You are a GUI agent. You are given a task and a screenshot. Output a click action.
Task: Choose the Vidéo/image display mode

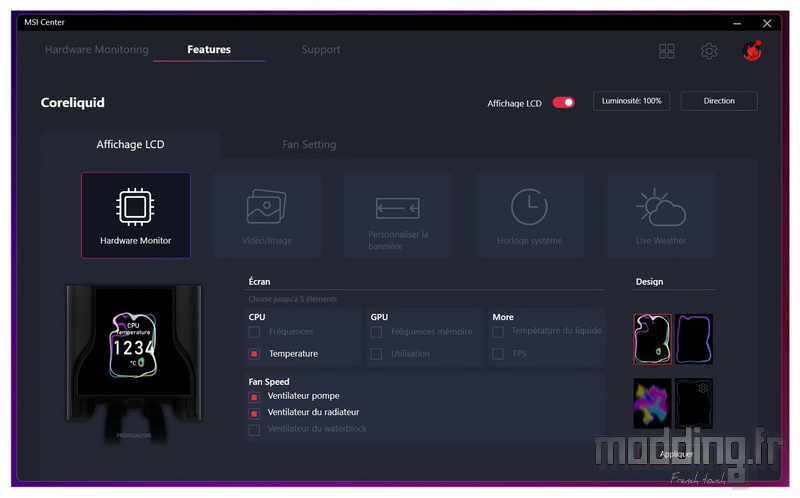267,215
